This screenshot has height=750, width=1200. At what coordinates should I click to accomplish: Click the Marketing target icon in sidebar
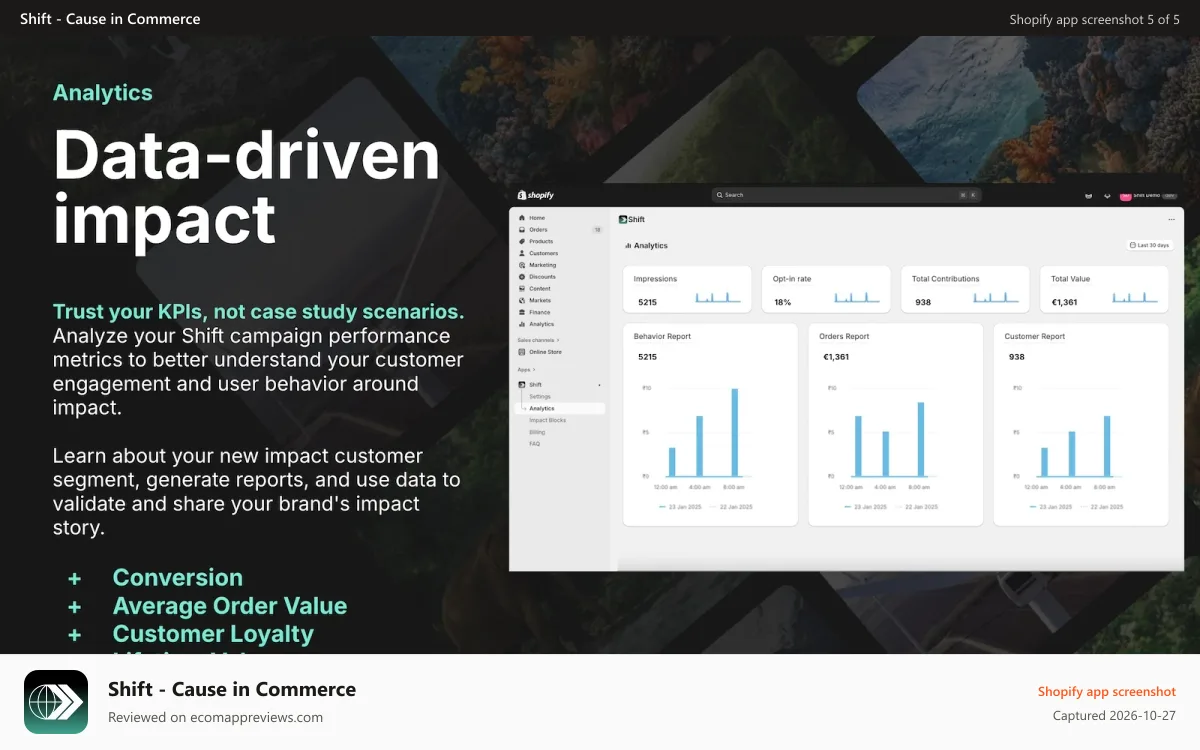tap(521, 265)
